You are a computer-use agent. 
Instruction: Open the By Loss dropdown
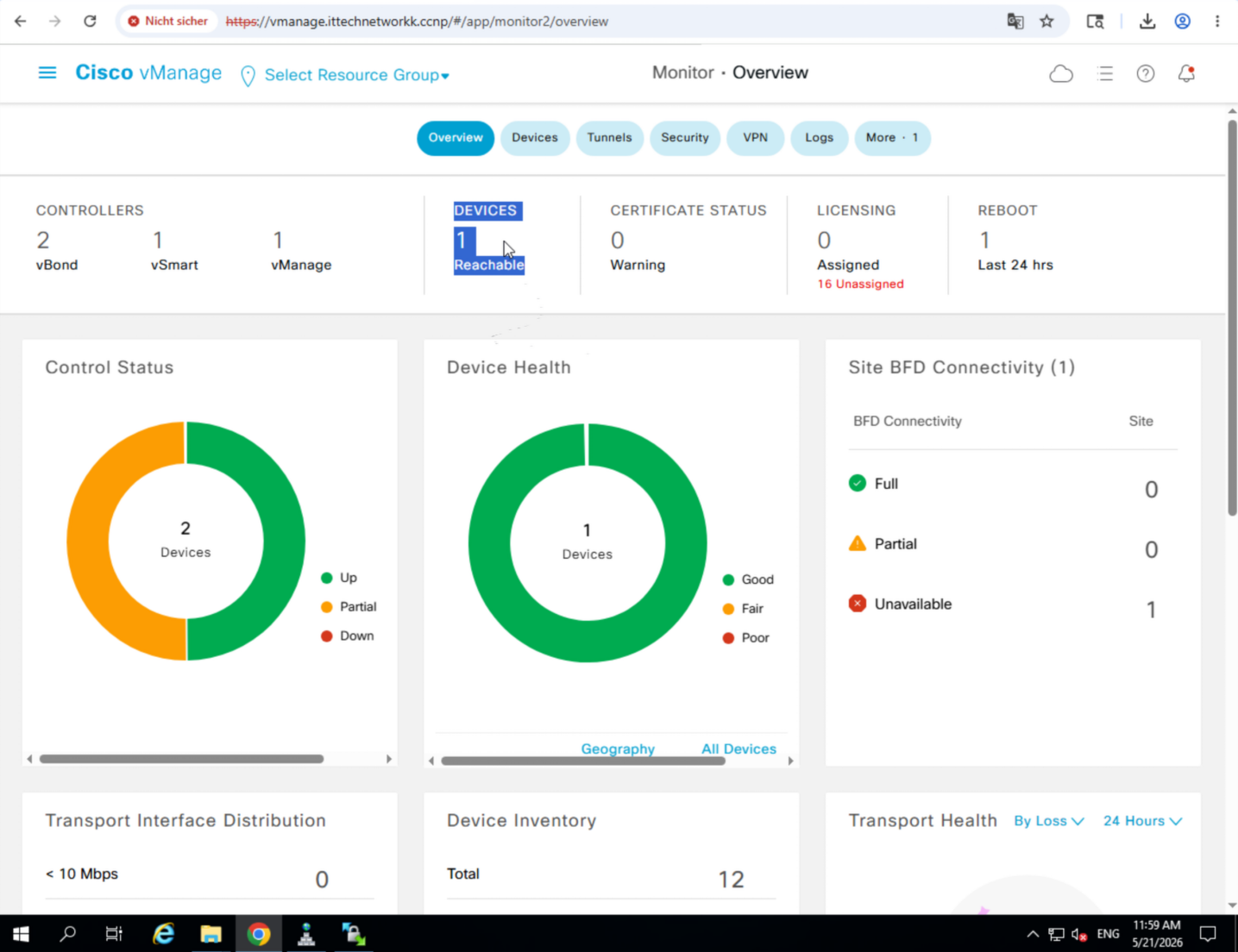[x=1049, y=821]
